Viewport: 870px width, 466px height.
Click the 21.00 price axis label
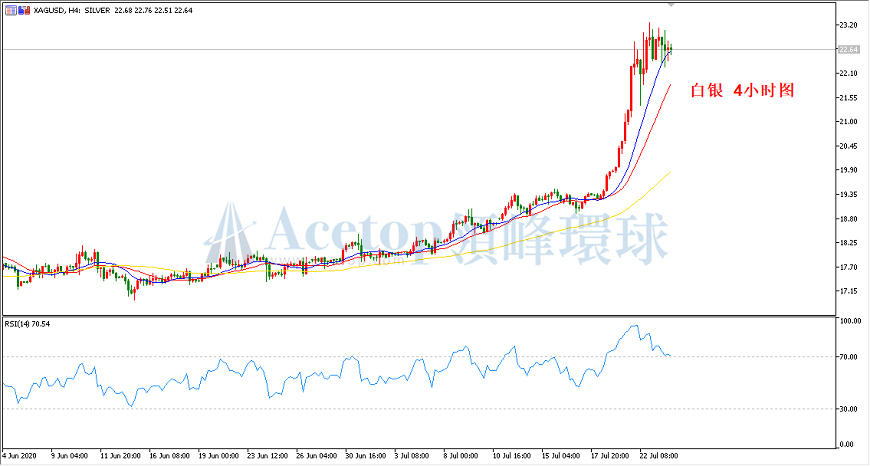pos(848,121)
